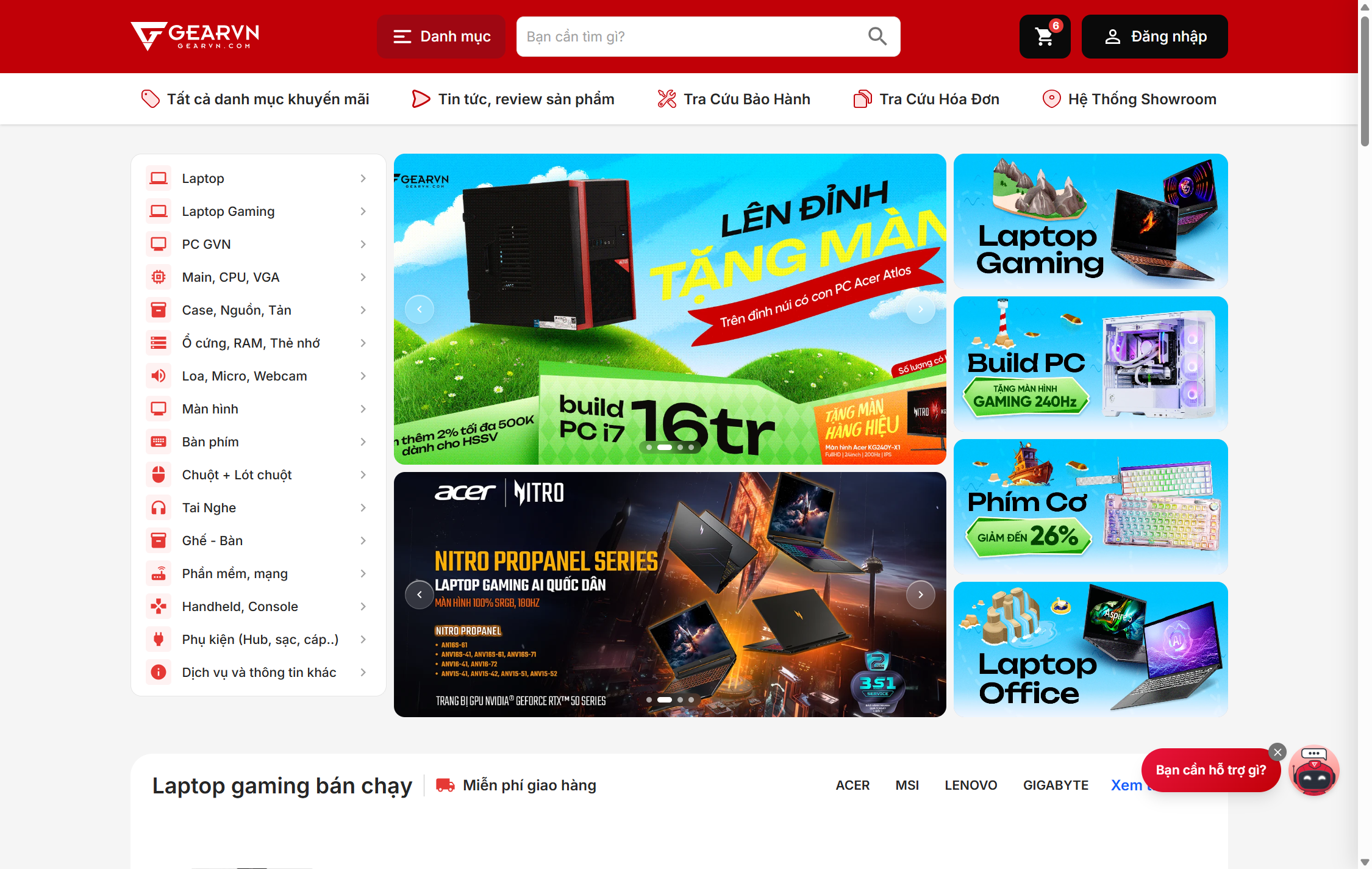Close the support chat bubble
The image size is (1372, 869).
coord(1277,752)
